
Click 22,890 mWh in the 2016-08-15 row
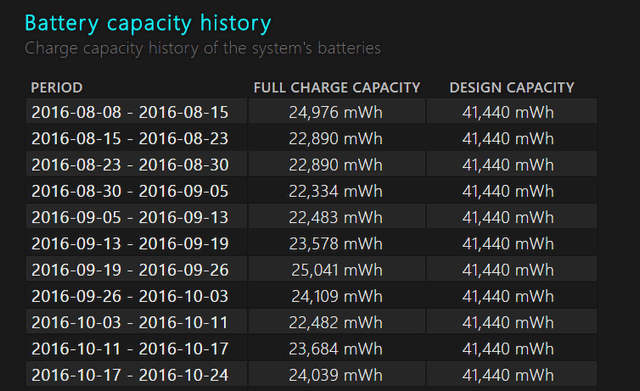[336, 139]
